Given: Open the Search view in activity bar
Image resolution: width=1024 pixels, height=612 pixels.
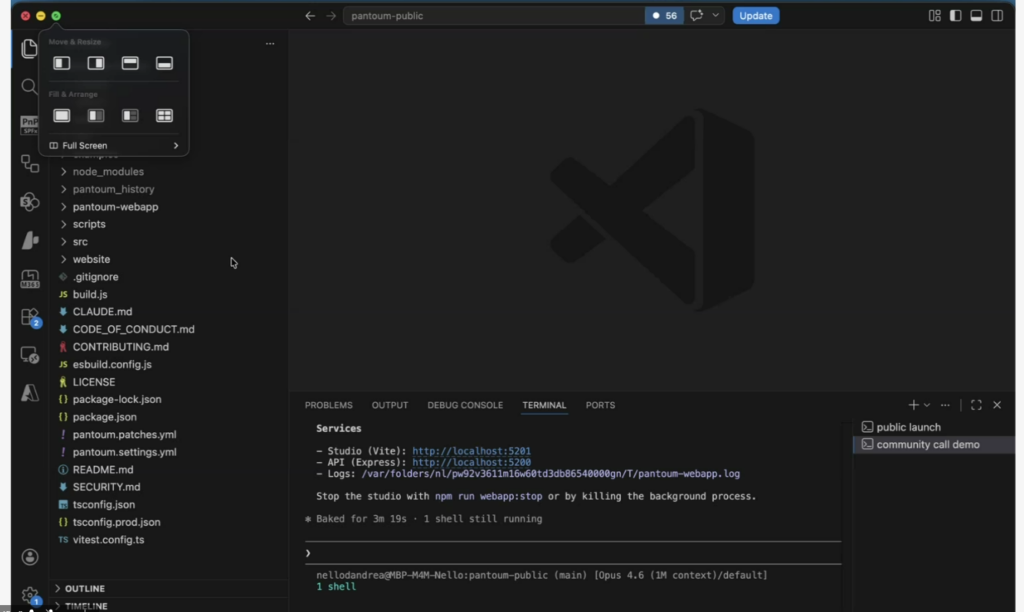Looking at the screenshot, I should tap(30, 87).
